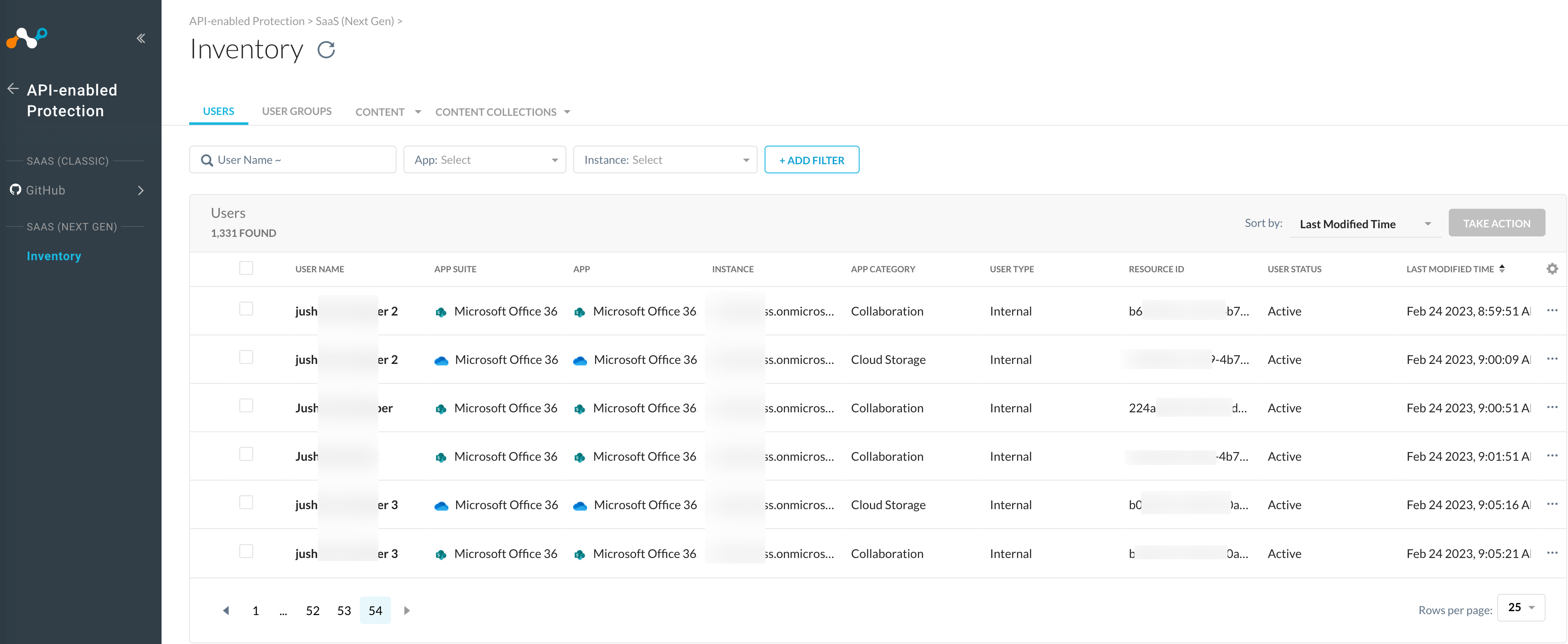Toggle the third row user checkbox
The image size is (1568, 644).
(246, 407)
